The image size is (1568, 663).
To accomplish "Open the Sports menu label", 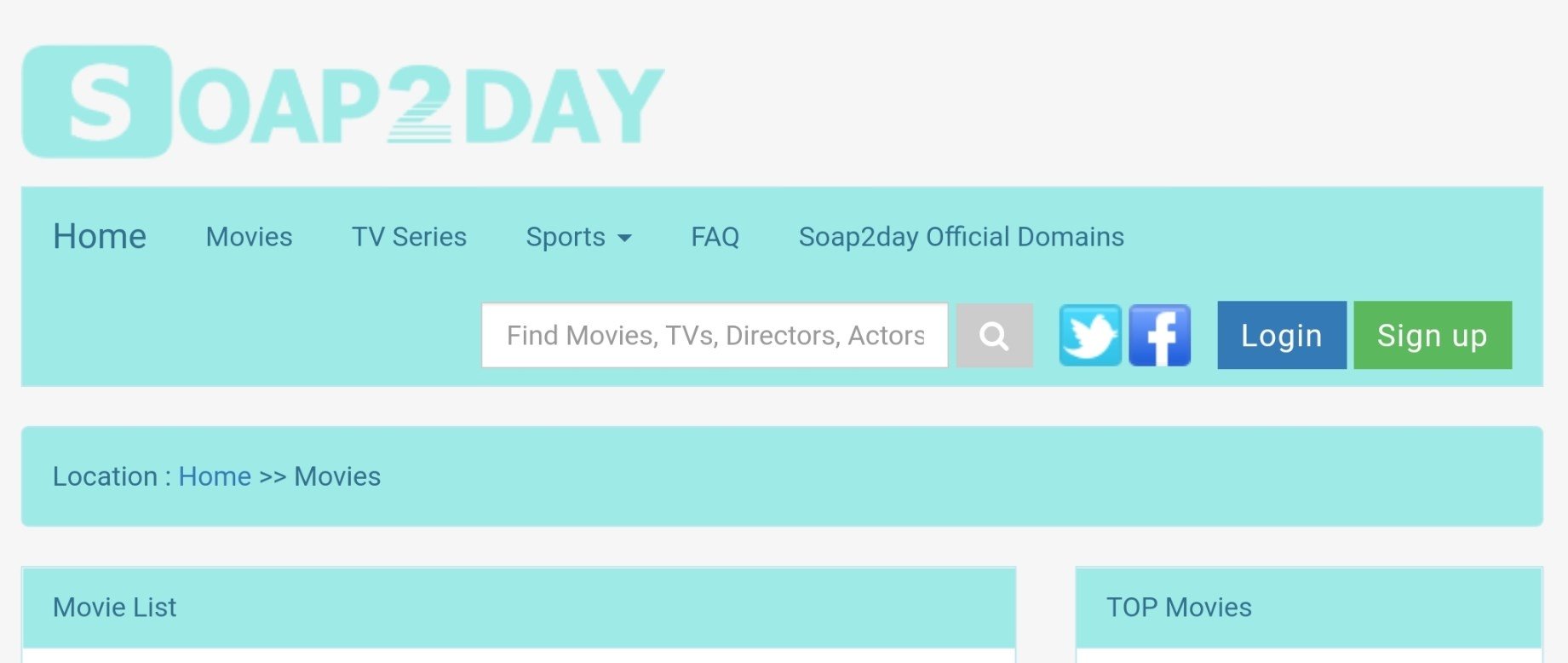I will tap(566, 237).
